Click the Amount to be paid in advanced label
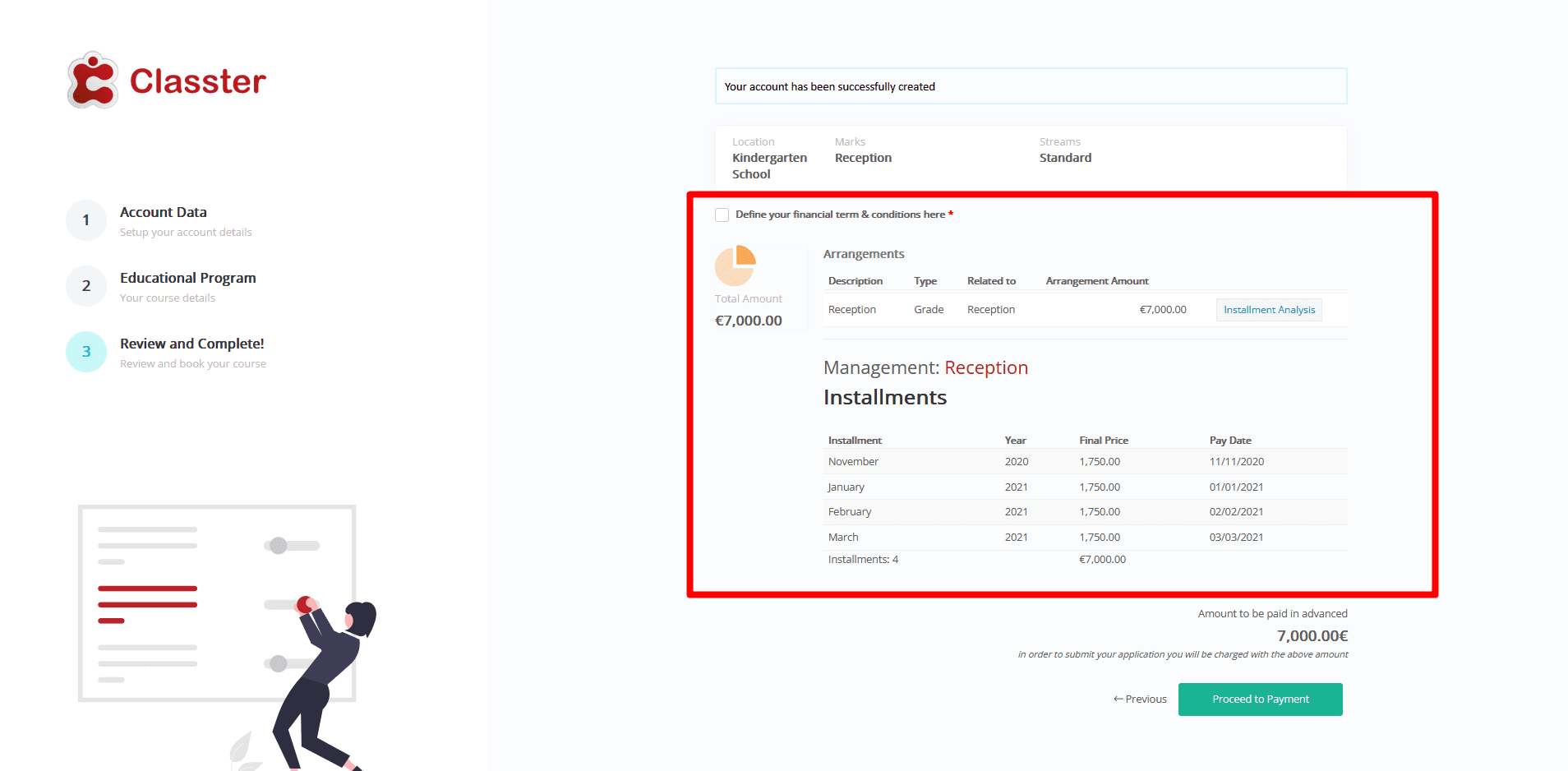The width and height of the screenshot is (1568, 771). [x=1272, y=614]
